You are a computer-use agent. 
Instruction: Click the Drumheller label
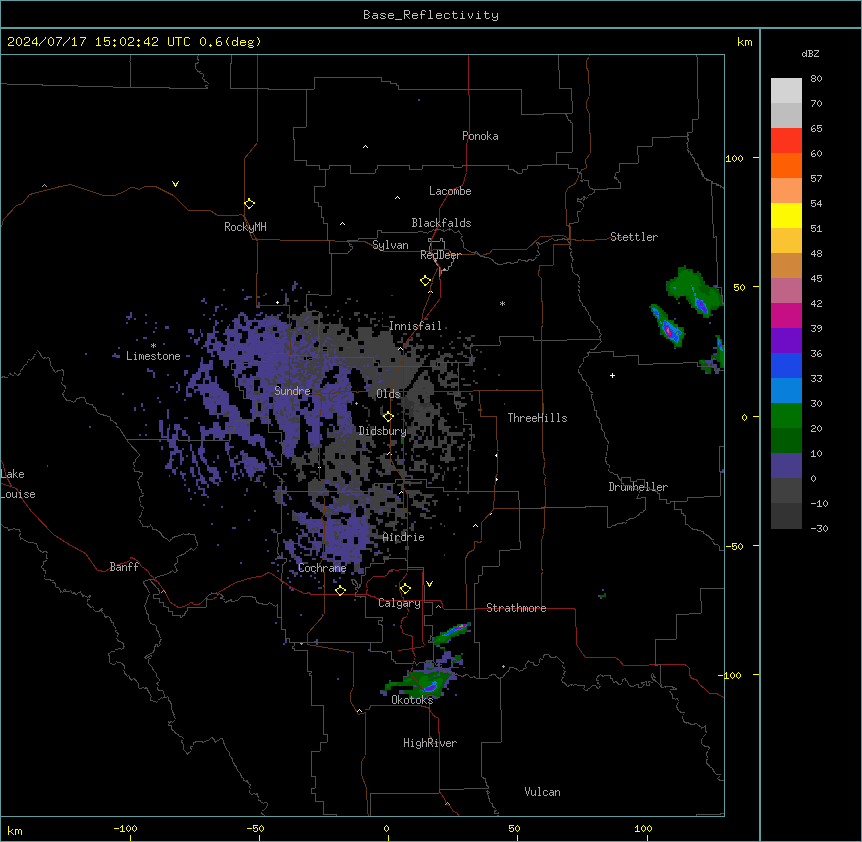638,487
